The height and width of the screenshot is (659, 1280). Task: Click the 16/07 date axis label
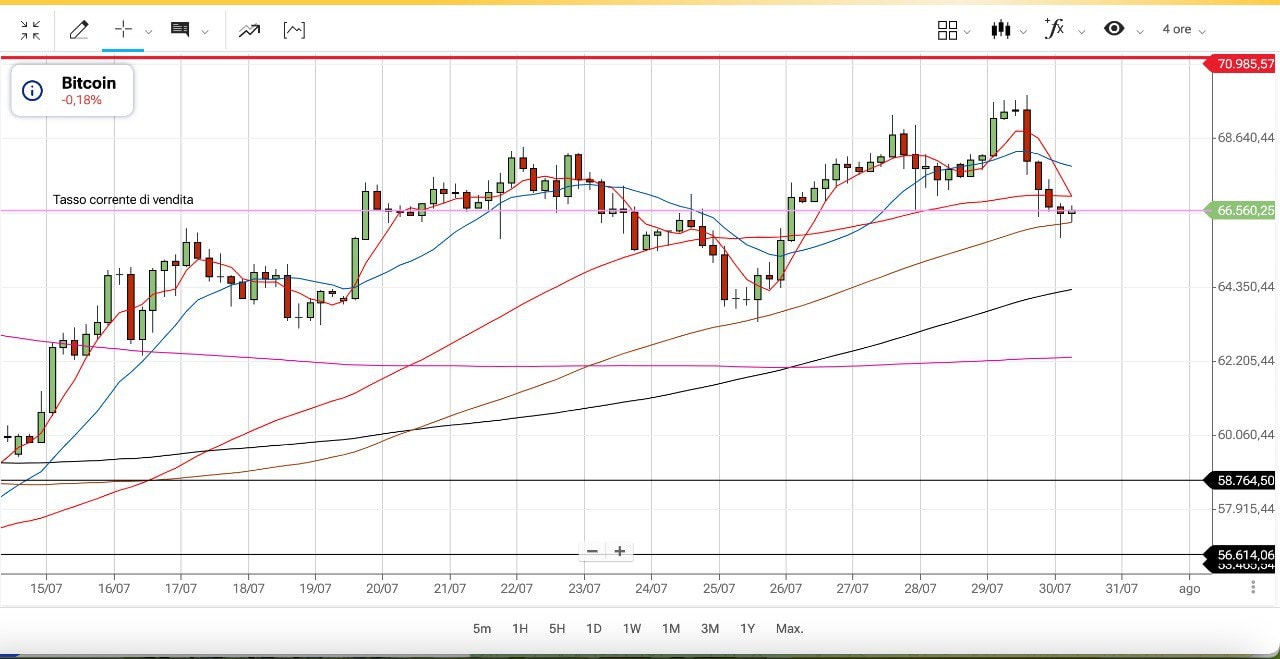114,589
